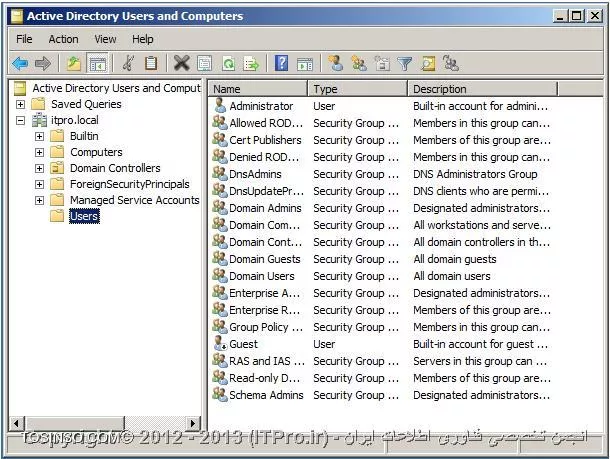Select the Domain Guests group name

265,259
